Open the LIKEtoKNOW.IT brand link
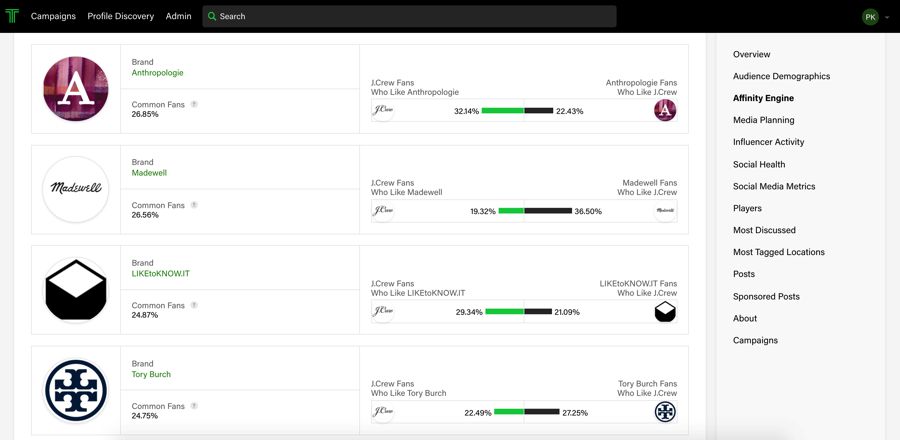The image size is (900, 440). [160, 274]
